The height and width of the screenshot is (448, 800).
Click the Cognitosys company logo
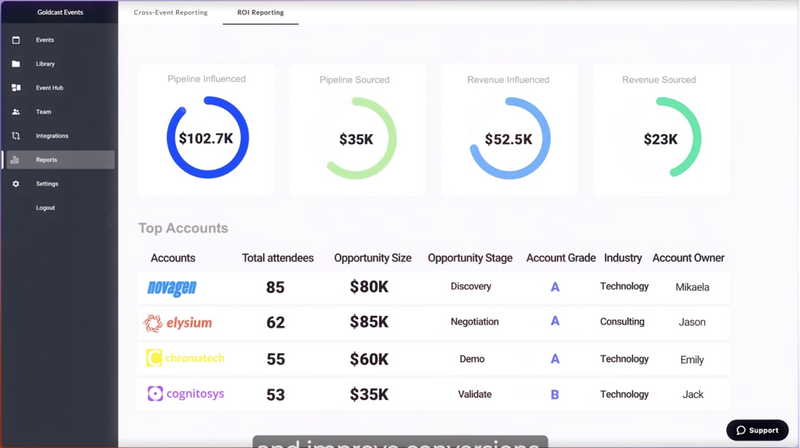pos(185,394)
